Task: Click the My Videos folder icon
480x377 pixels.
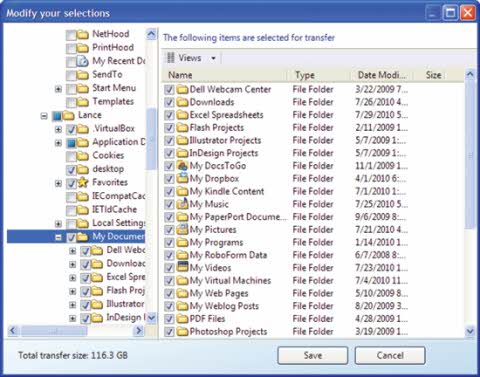Action: click(x=182, y=267)
